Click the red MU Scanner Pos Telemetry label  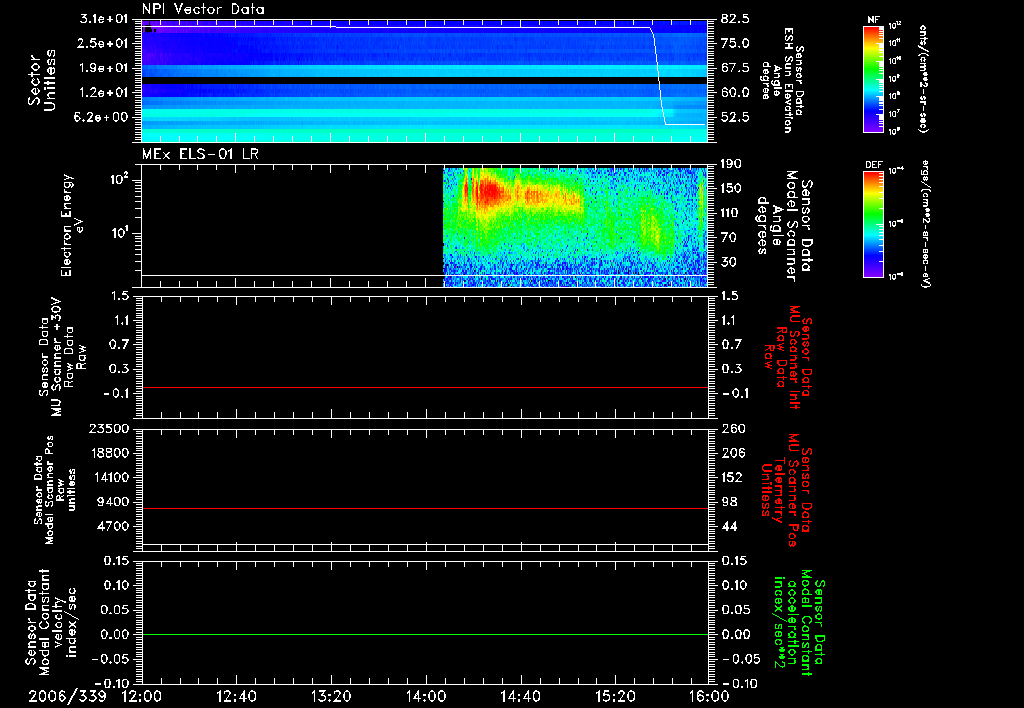tap(787, 490)
